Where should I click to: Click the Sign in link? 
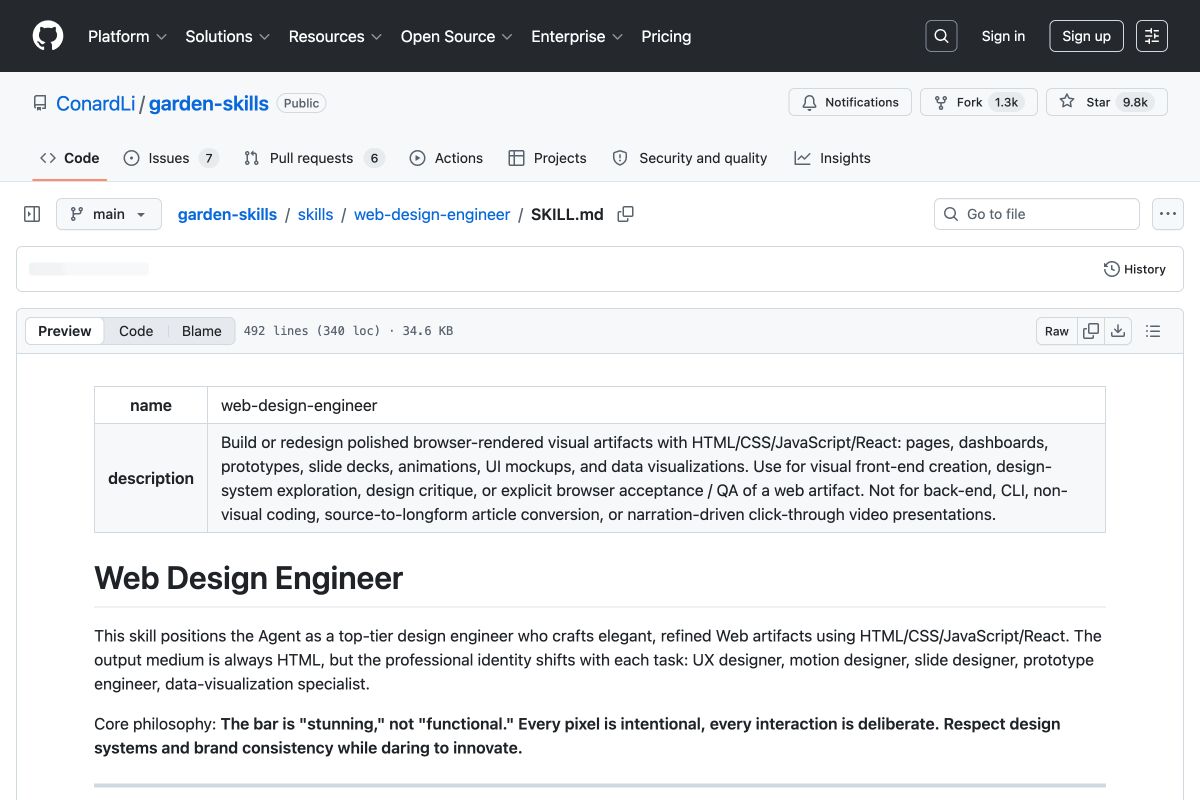tap(1003, 36)
